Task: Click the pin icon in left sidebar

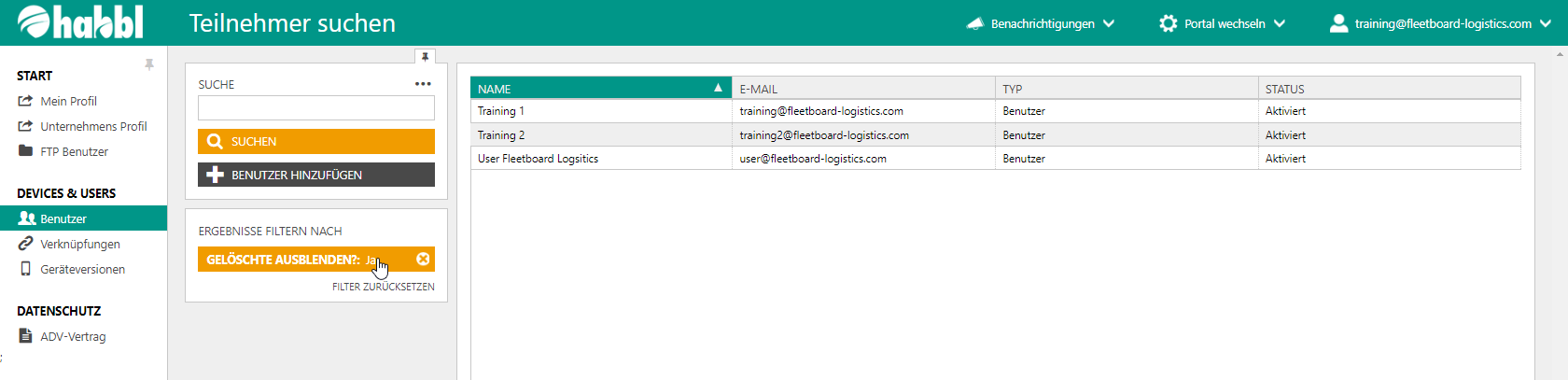Action: click(149, 64)
